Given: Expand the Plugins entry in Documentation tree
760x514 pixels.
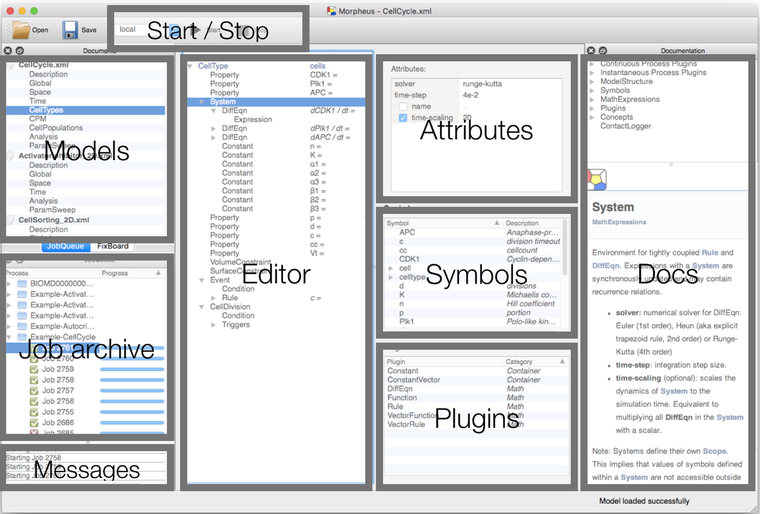Looking at the screenshot, I should coord(593,109).
